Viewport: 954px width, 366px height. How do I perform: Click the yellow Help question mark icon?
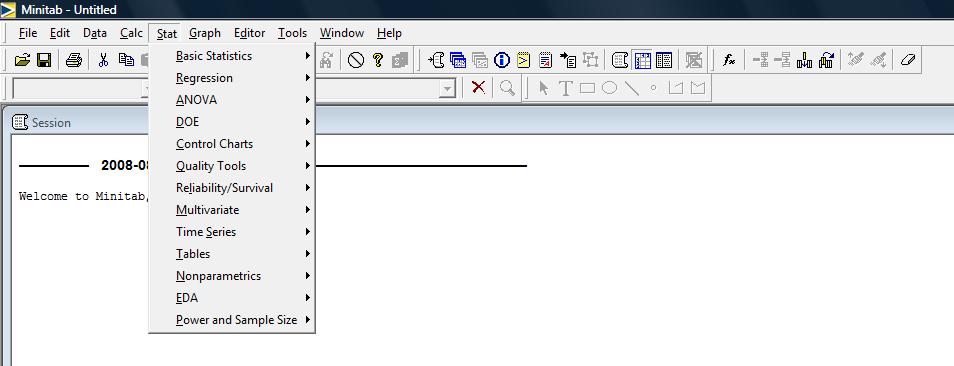378,60
